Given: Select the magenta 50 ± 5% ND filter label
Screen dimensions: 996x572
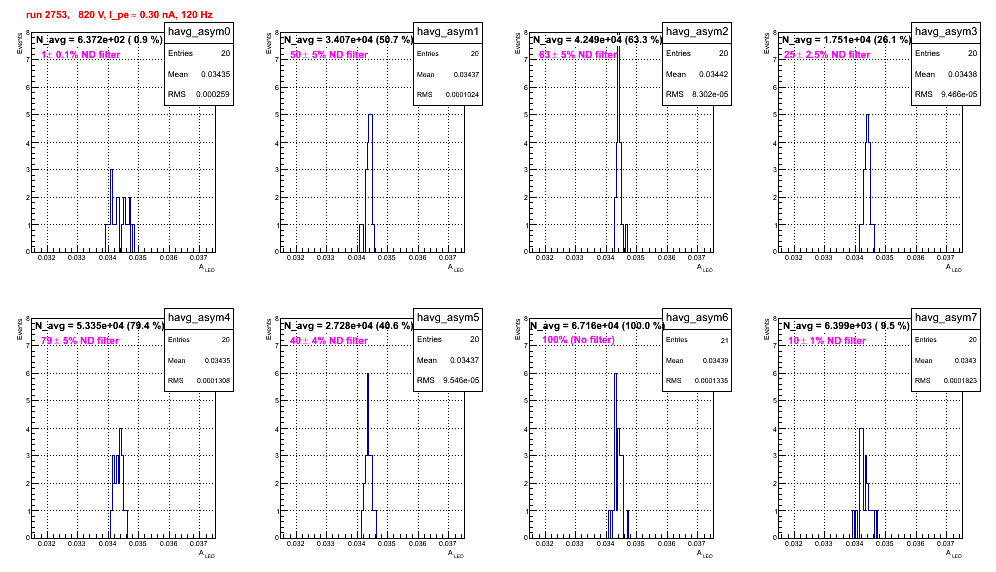Looking at the screenshot, I should click(329, 55).
